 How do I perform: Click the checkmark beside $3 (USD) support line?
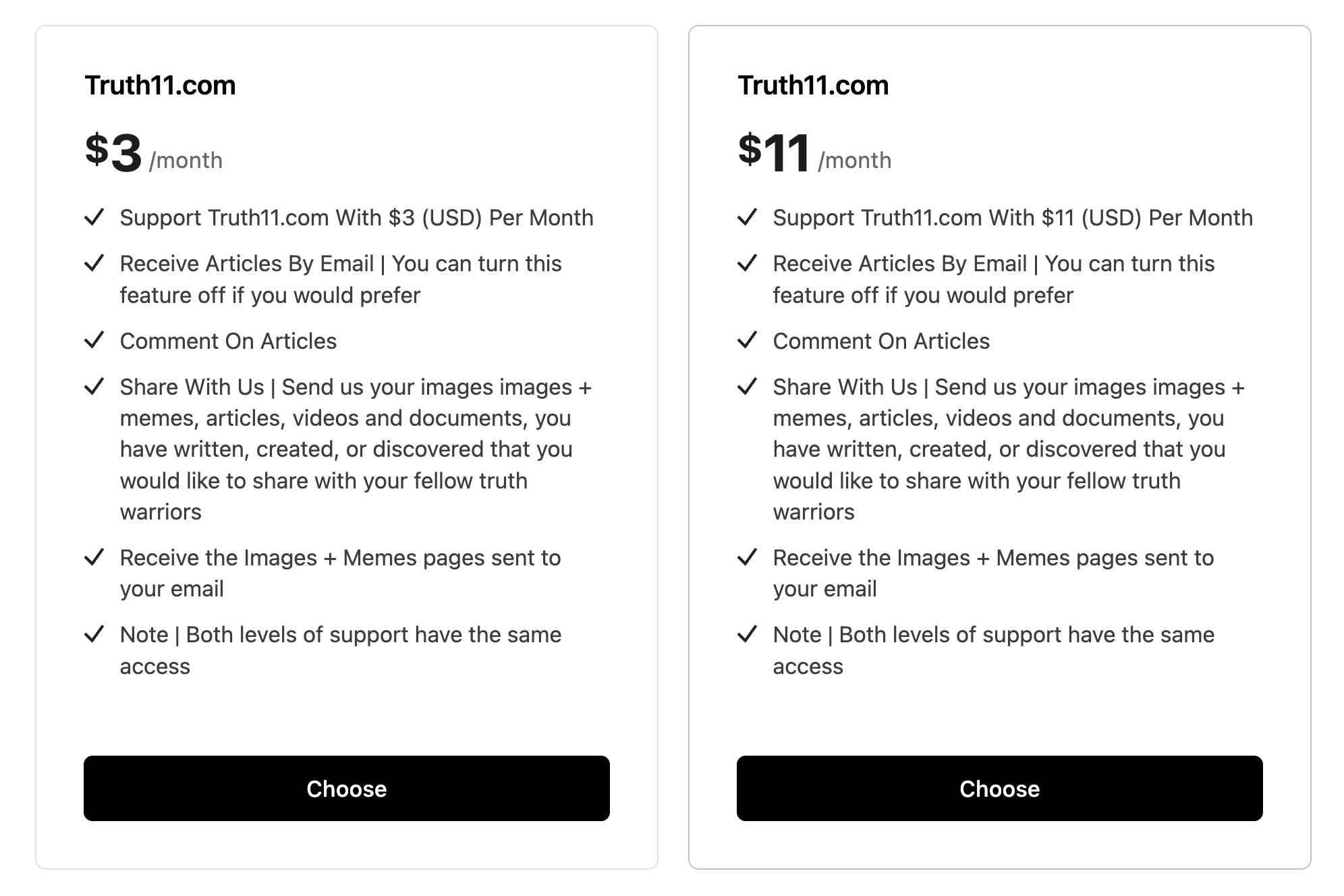click(94, 217)
